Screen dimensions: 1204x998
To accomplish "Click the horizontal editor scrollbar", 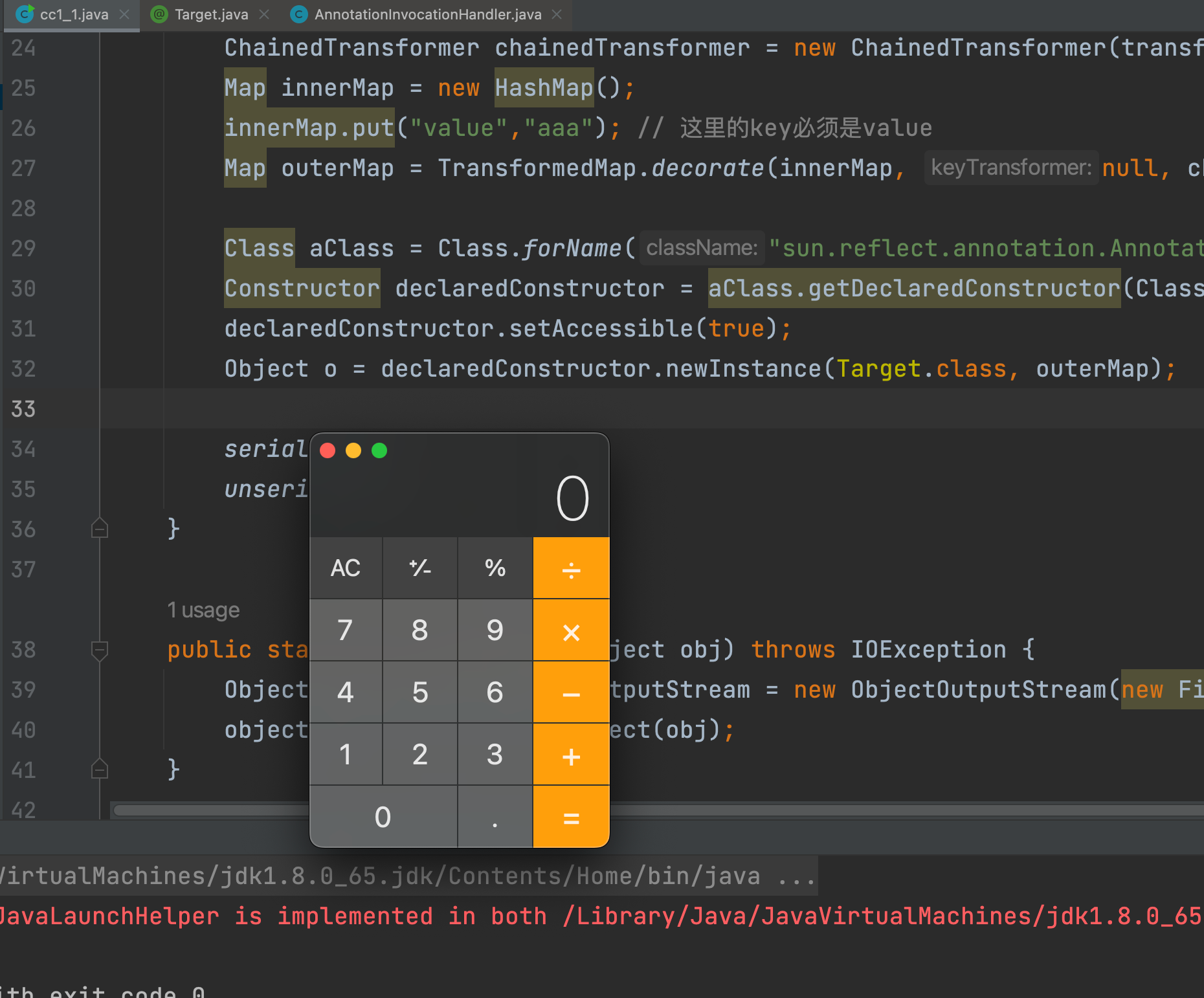I will 658,810.
